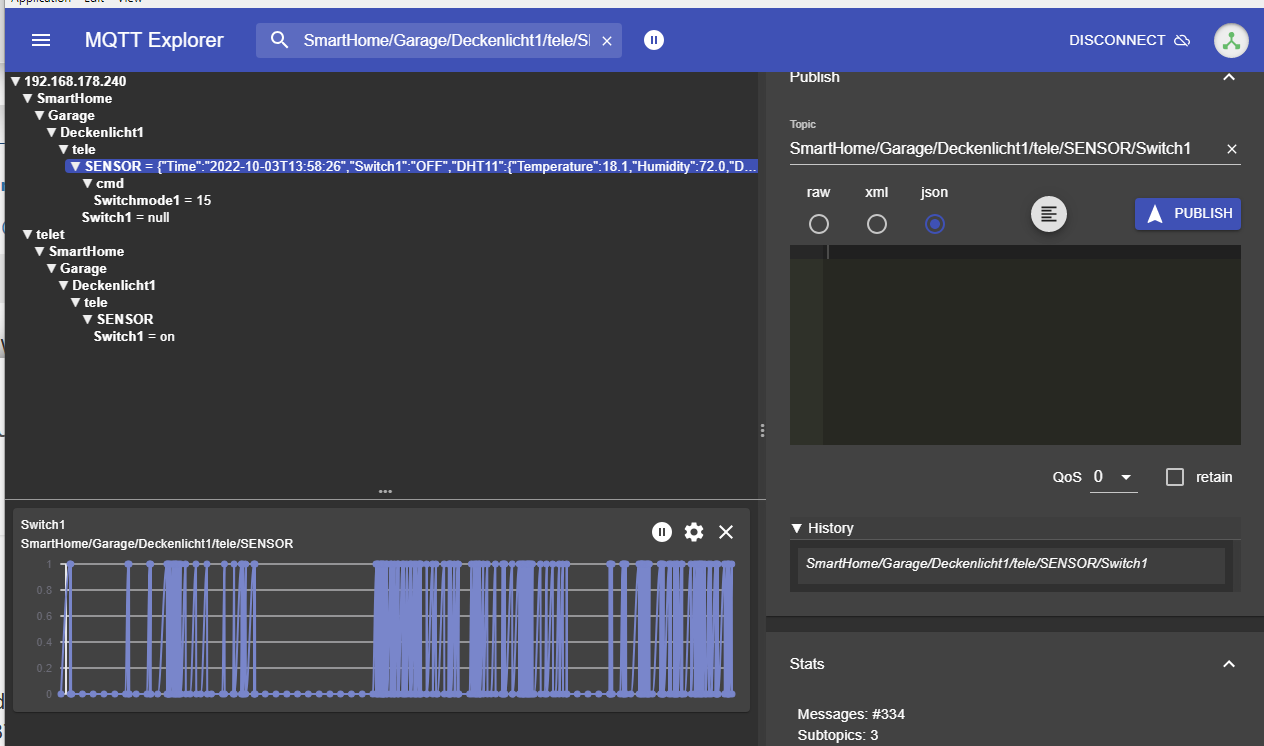
Task: Select the xml payload format
Action: point(877,224)
